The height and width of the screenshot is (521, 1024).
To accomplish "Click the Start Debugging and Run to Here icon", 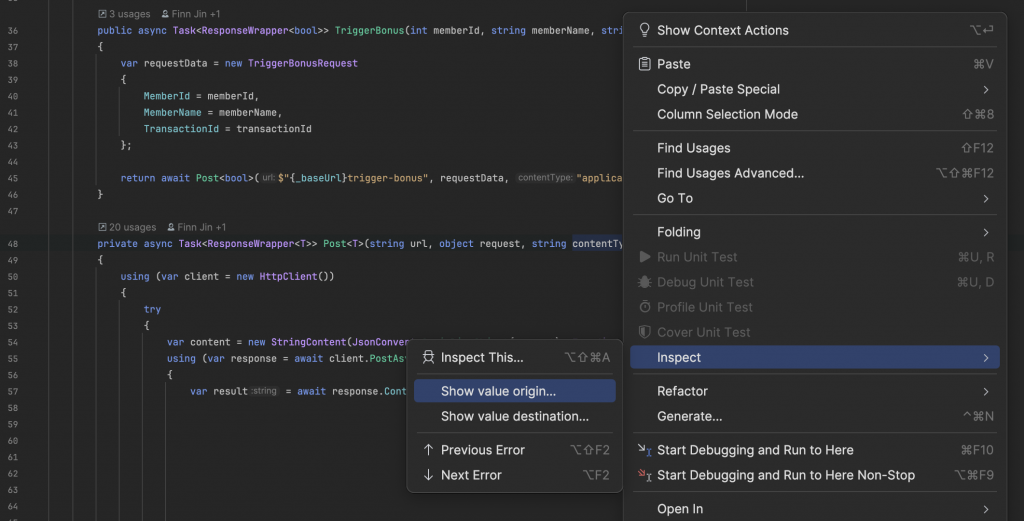I will 644,450.
